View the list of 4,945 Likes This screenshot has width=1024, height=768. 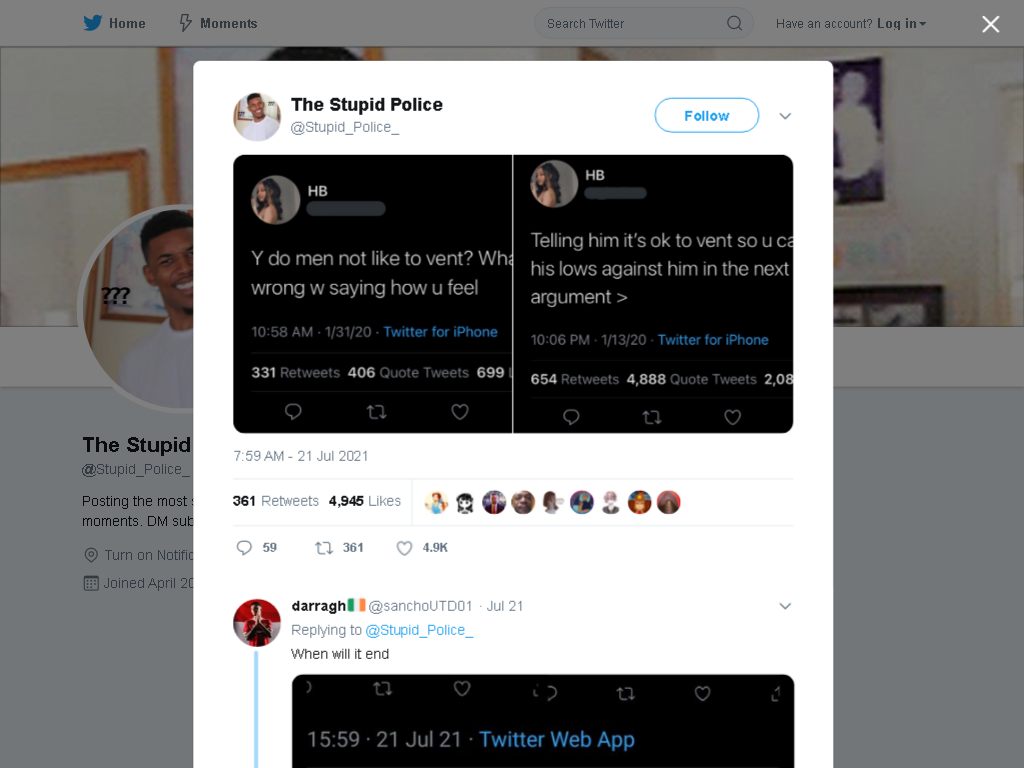[364, 501]
